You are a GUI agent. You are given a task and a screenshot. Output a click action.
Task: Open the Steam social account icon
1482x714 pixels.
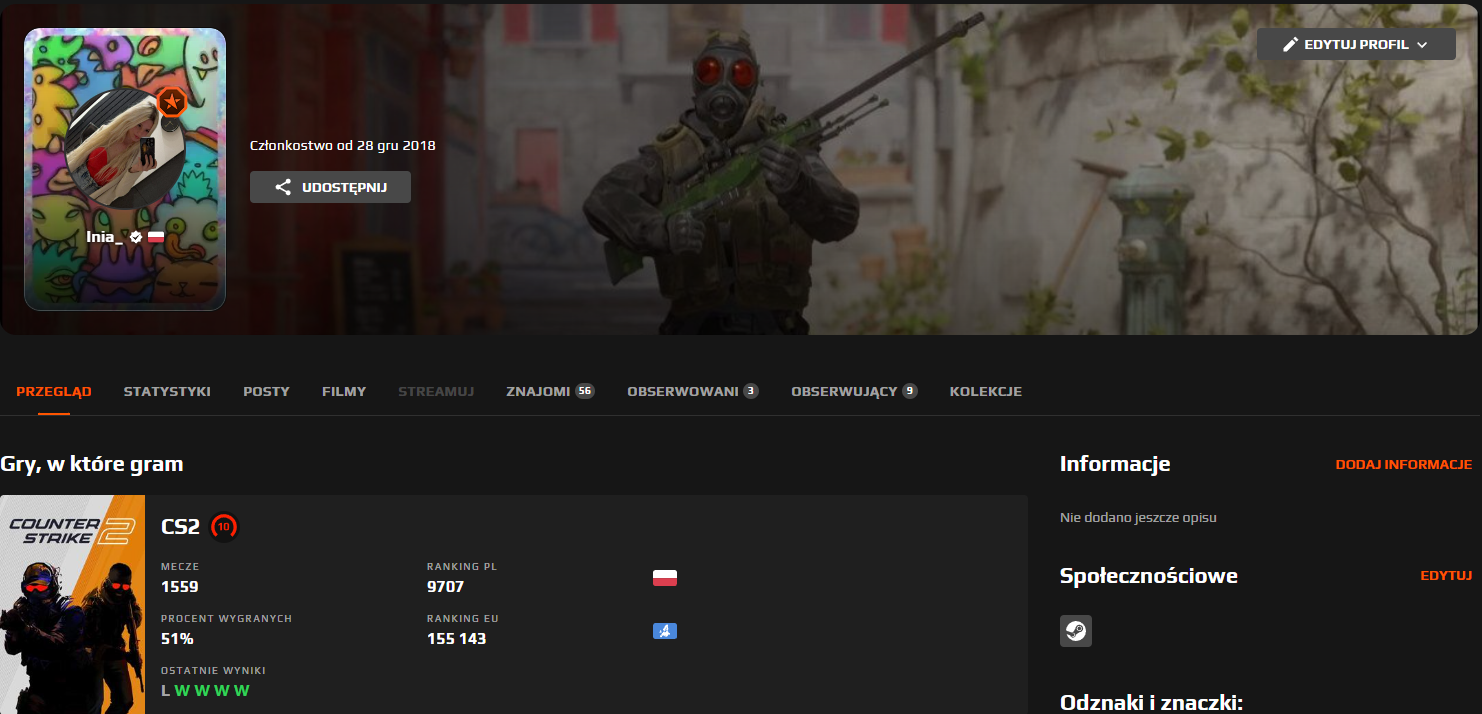coord(1076,631)
